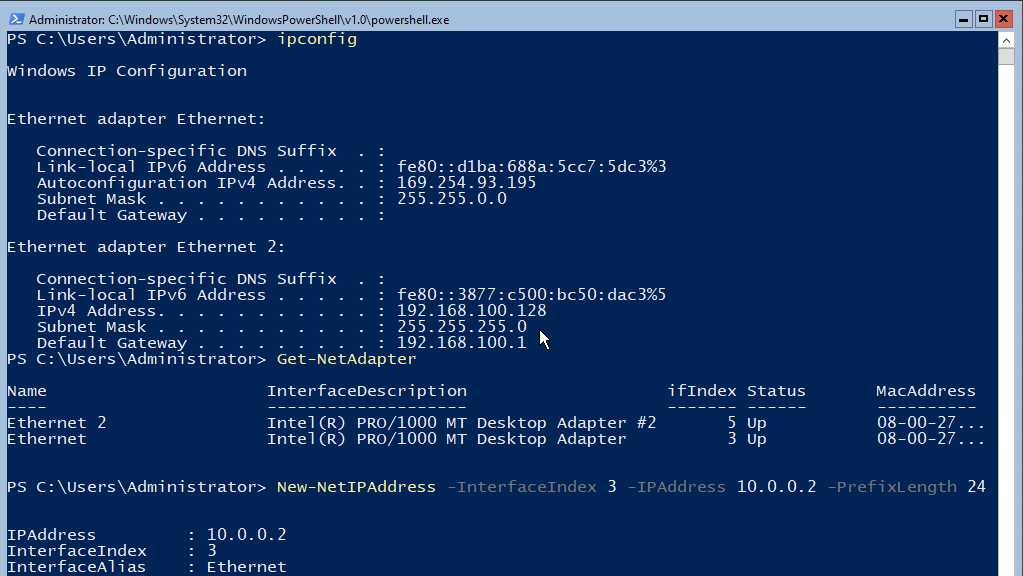1023x576 pixels.
Task: Click the default gateway 192.168.100.1 value
Action: point(461,343)
